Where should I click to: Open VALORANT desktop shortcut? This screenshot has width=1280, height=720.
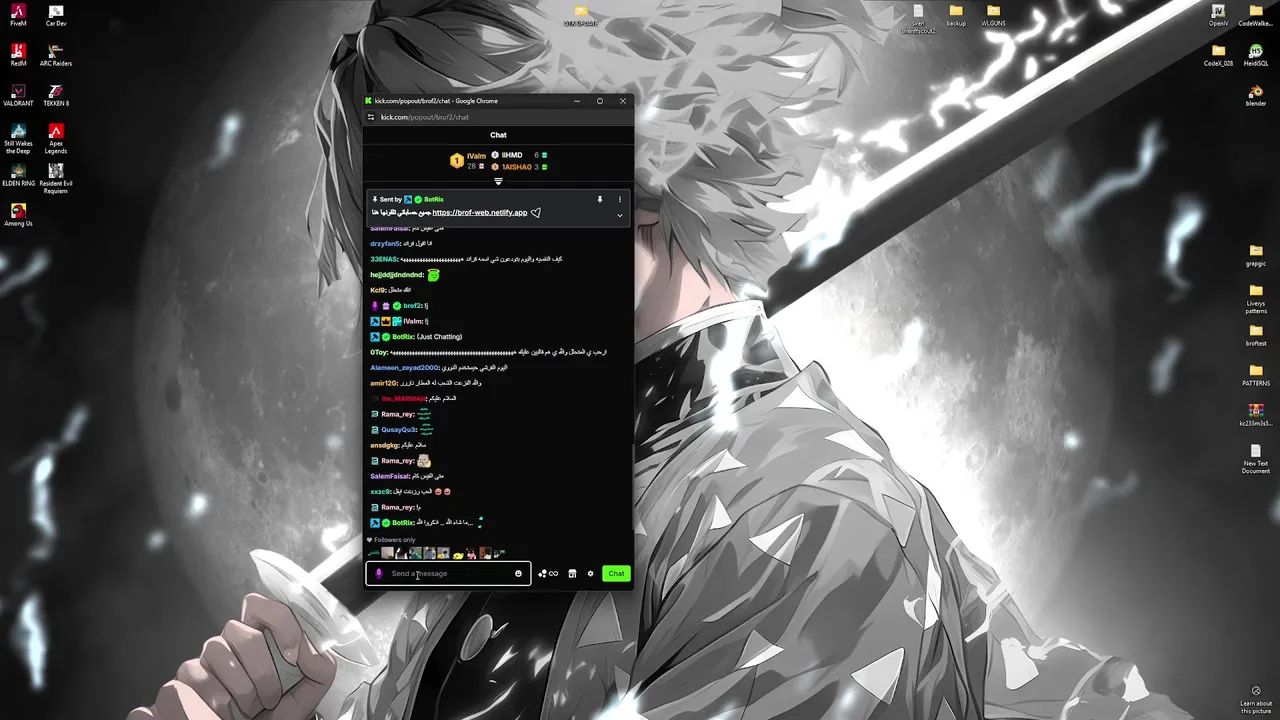pyautogui.click(x=18, y=95)
